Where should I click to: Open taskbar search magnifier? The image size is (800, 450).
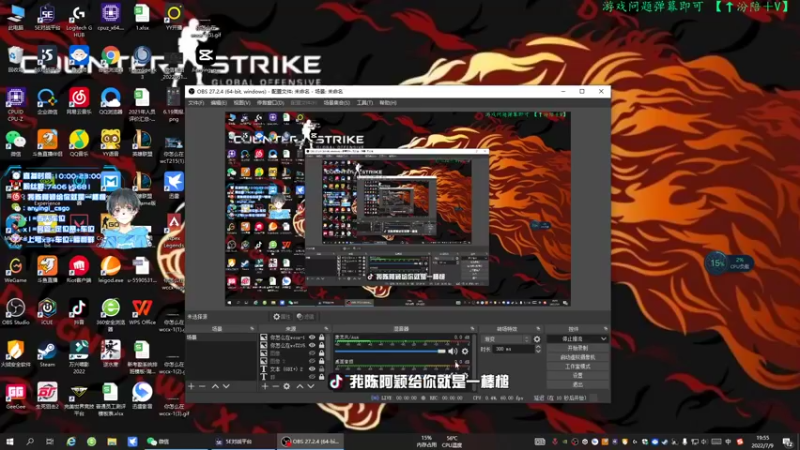click(30, 441)
